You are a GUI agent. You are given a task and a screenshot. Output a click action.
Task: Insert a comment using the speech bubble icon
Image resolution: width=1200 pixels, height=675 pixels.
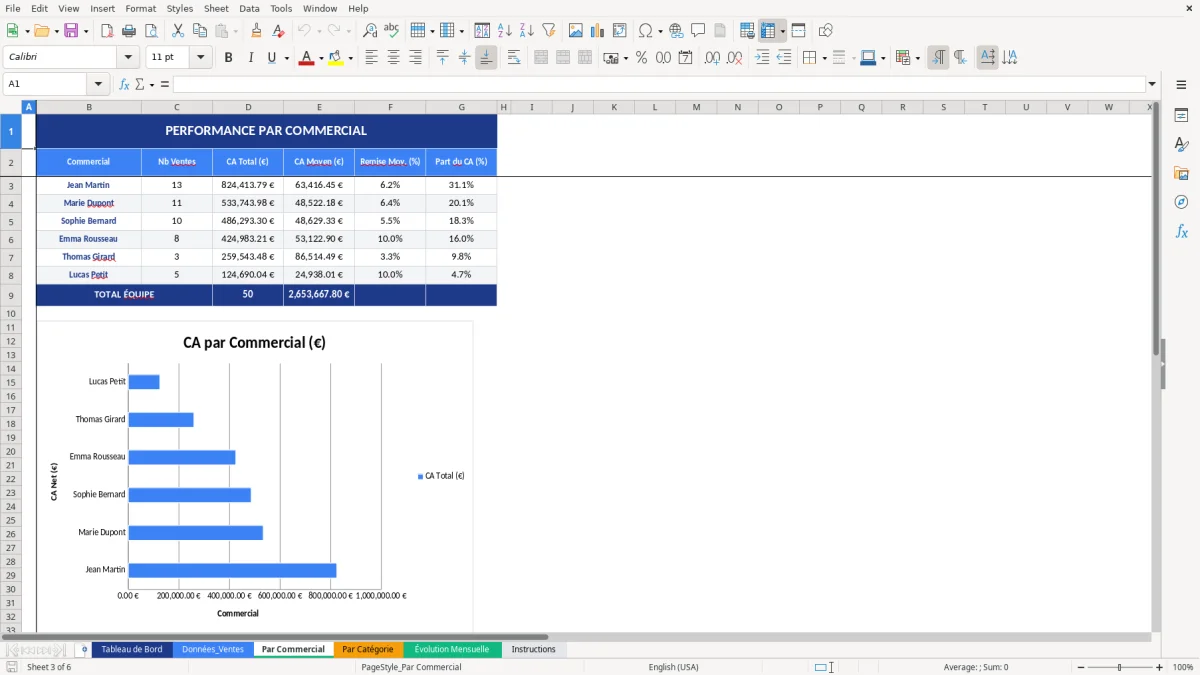click(x=697, y=30)
